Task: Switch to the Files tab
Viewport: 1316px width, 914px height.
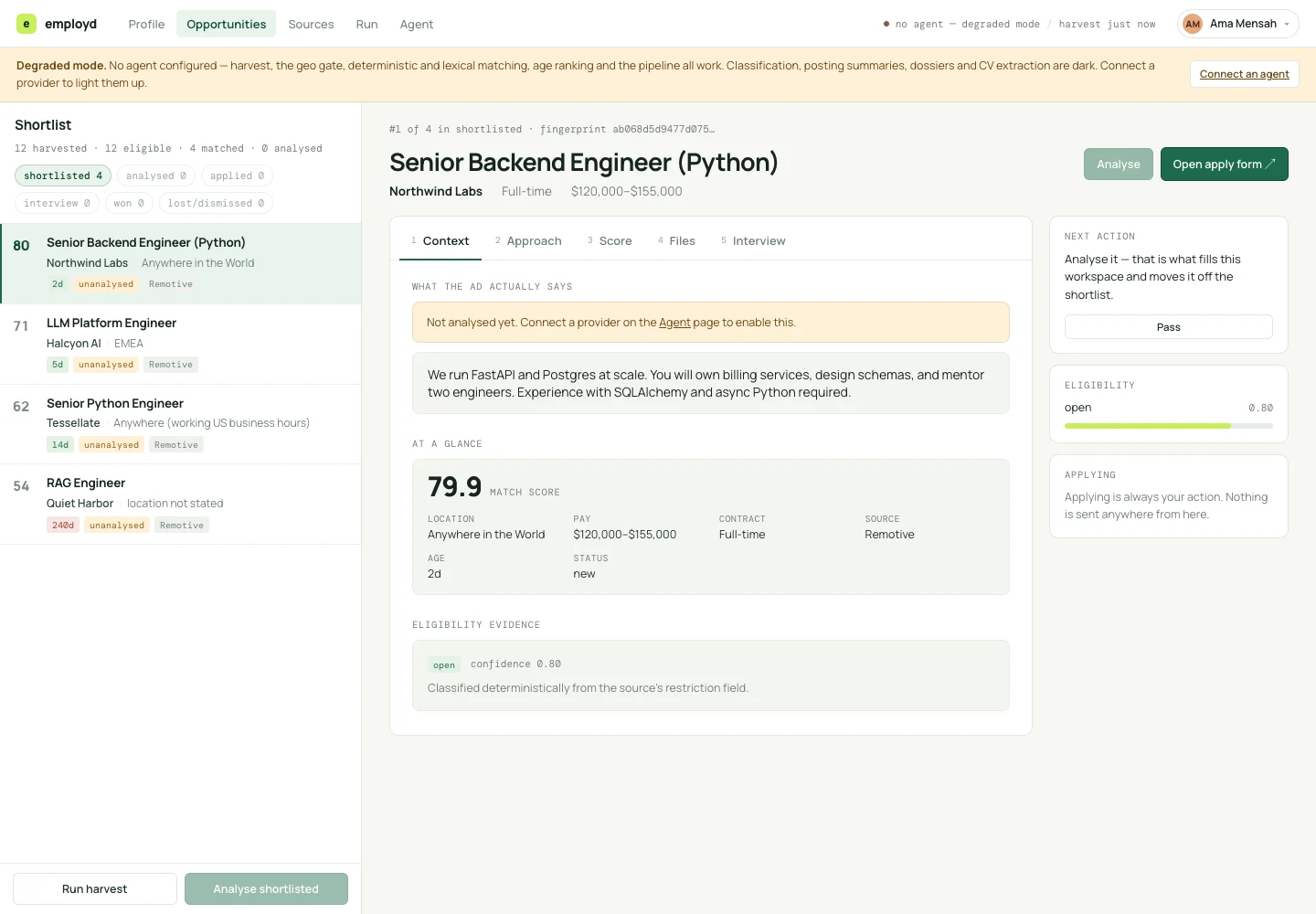Action: pyautogui.click(x=676, y=241)
